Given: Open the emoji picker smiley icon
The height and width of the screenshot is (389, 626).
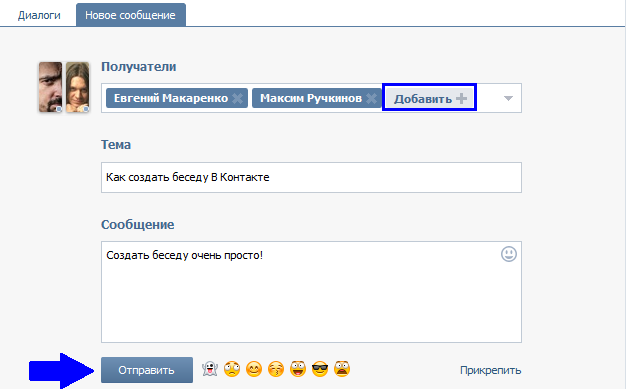Looking at the screenshot, I should coord(509,254).
